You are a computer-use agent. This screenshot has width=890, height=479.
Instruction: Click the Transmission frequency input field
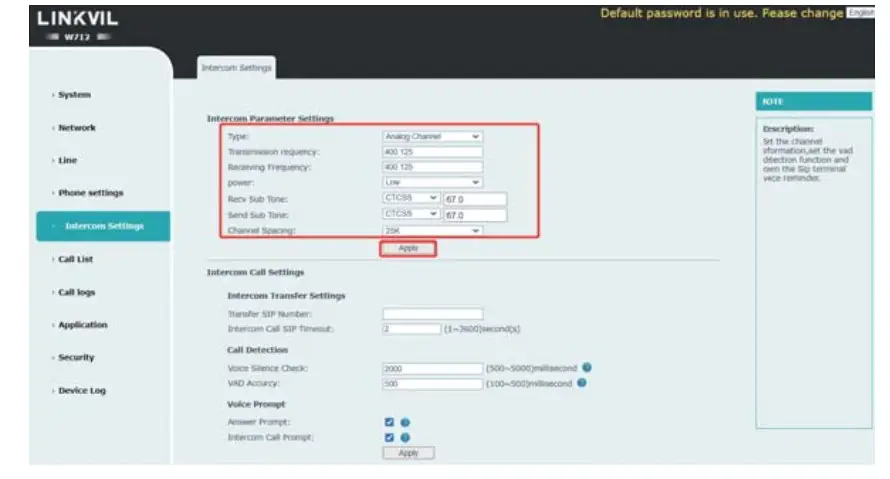(432, 152)
